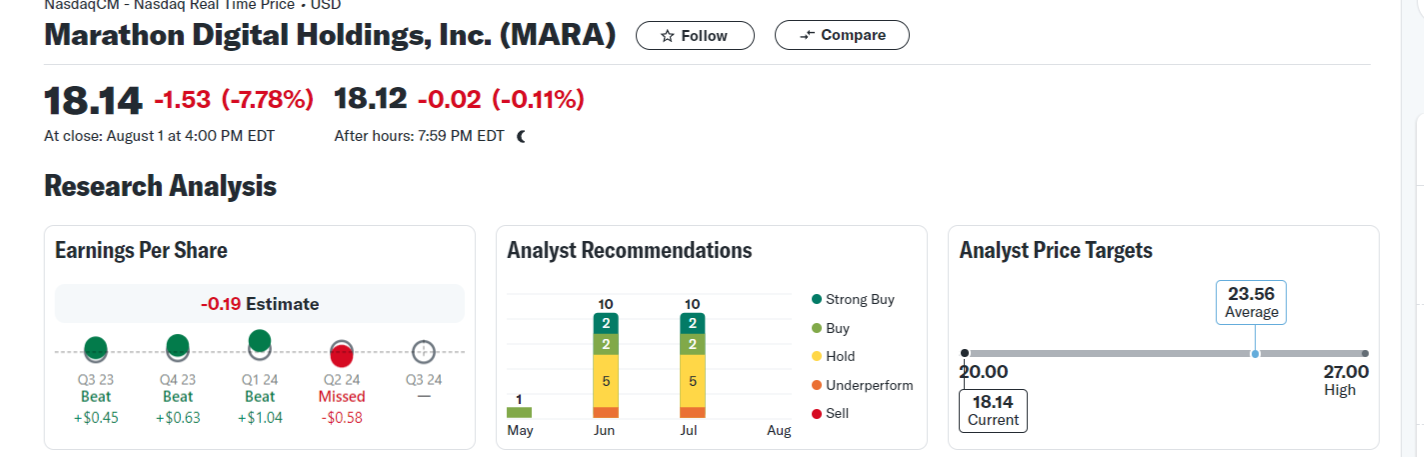Click the Q3 23 green earnings dot
The image size is (1424, 457).
(x=96, y=348)
